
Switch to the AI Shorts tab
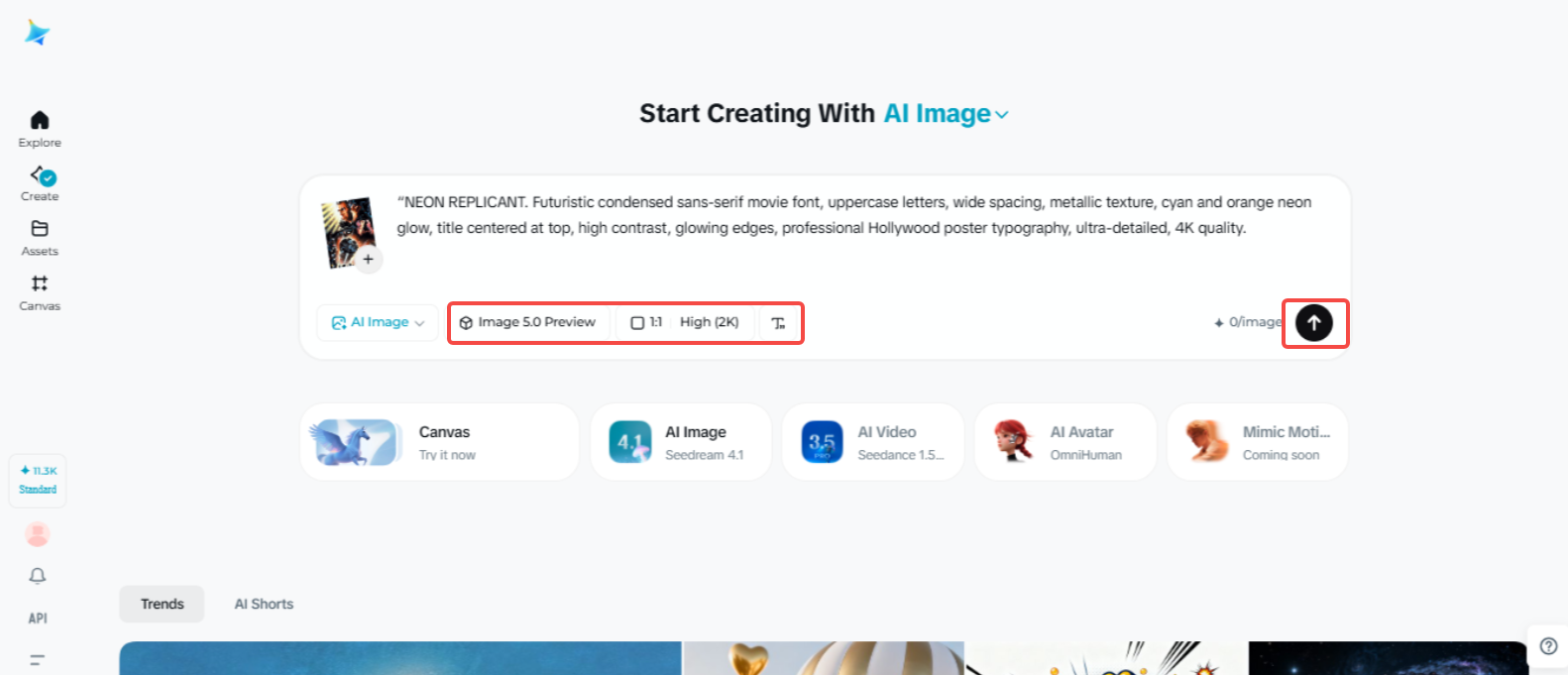pyautogui.click(x=264, y=604)
